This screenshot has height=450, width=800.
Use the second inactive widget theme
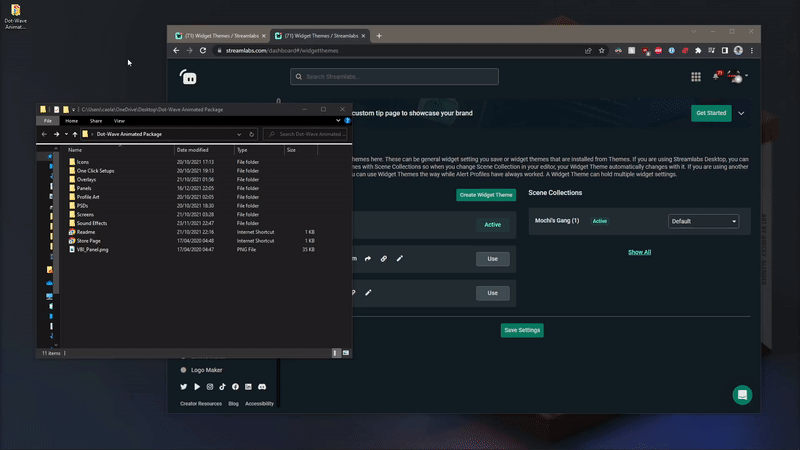tap(492, 293)
